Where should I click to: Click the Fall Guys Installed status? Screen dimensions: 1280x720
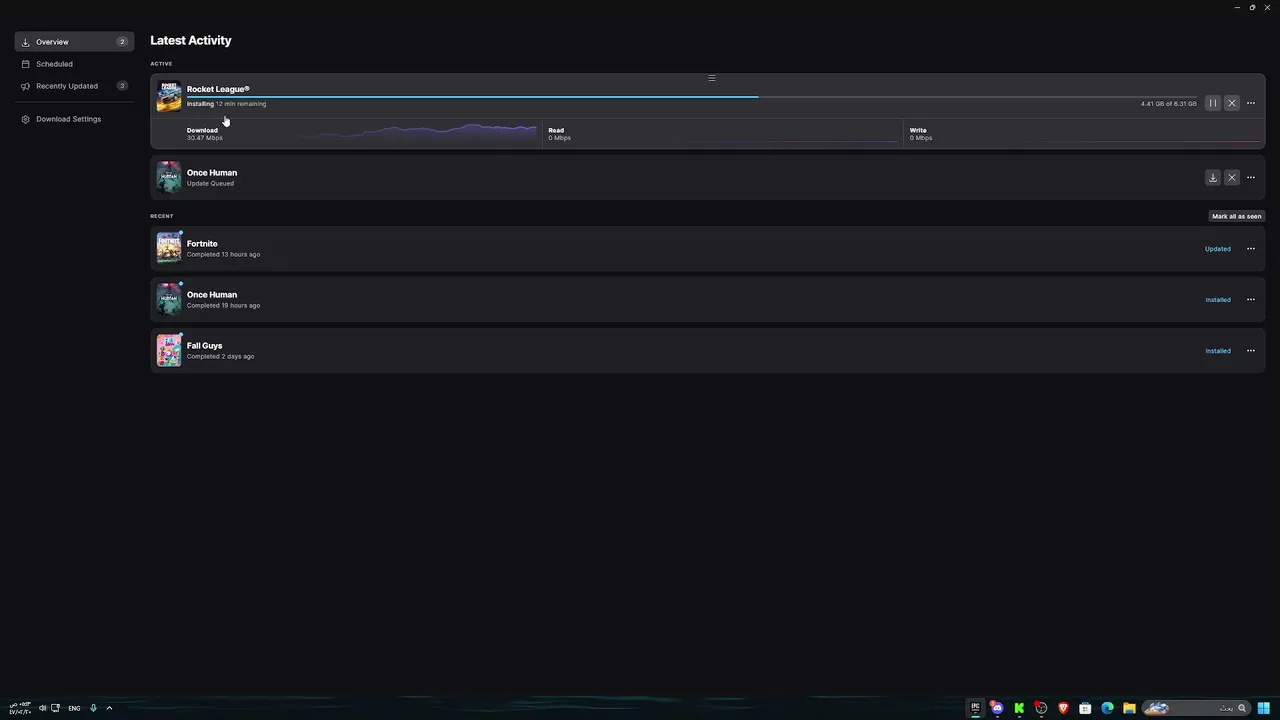pyautogui.click(x=1218, y=351)
